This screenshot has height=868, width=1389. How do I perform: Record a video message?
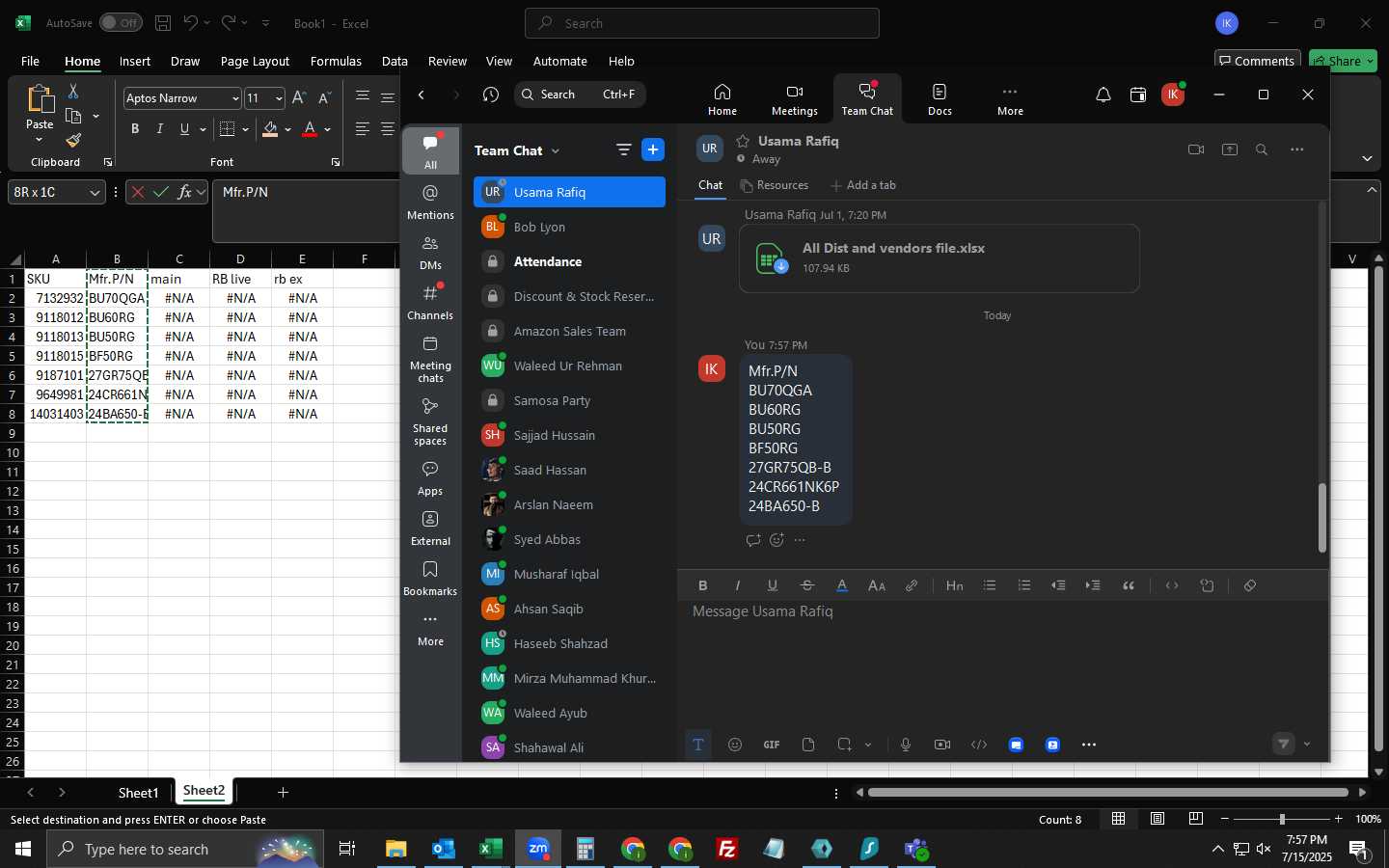click(x=942, y=745)
